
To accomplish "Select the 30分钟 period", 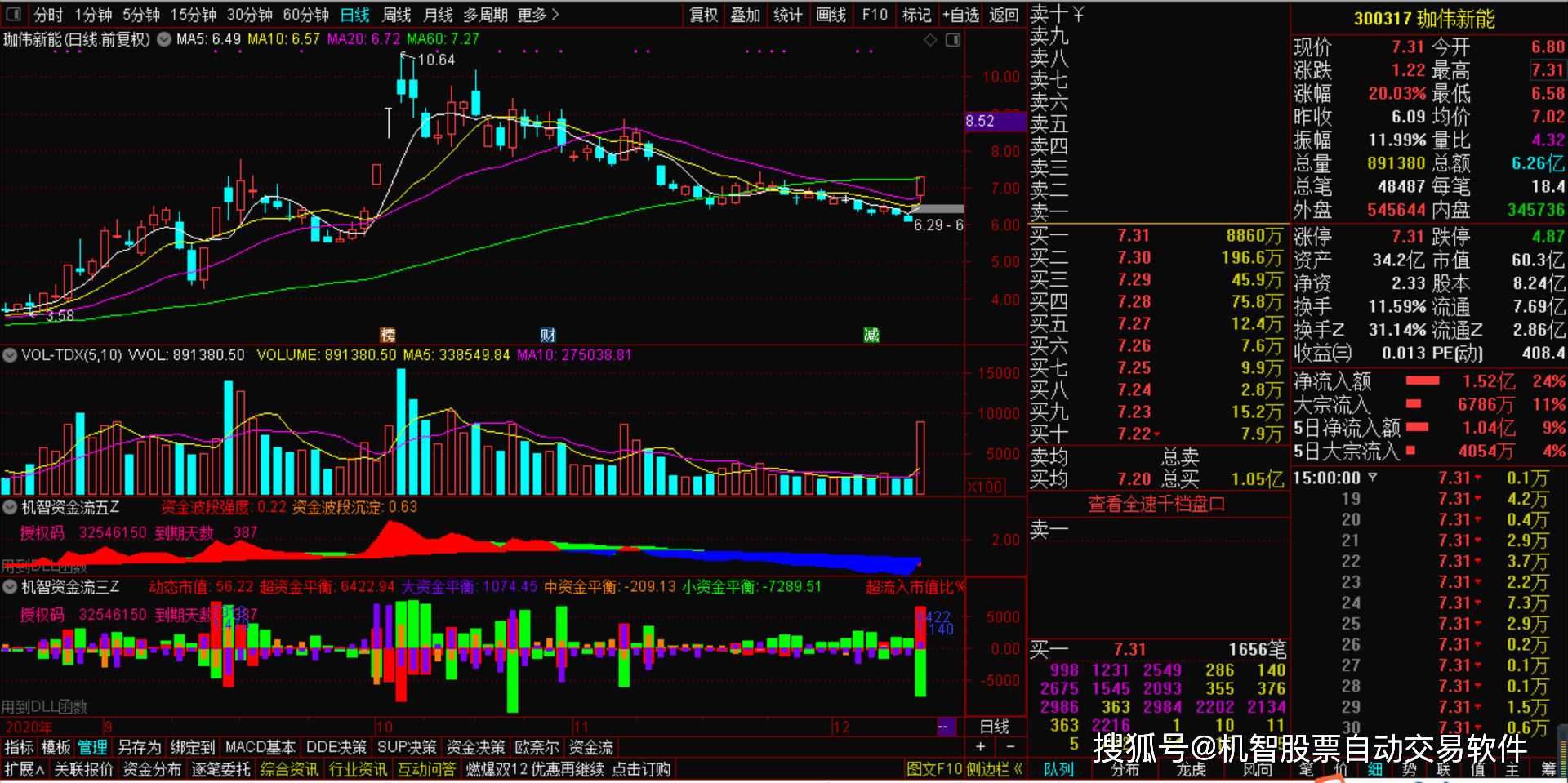I will click(x=250, y=15).
